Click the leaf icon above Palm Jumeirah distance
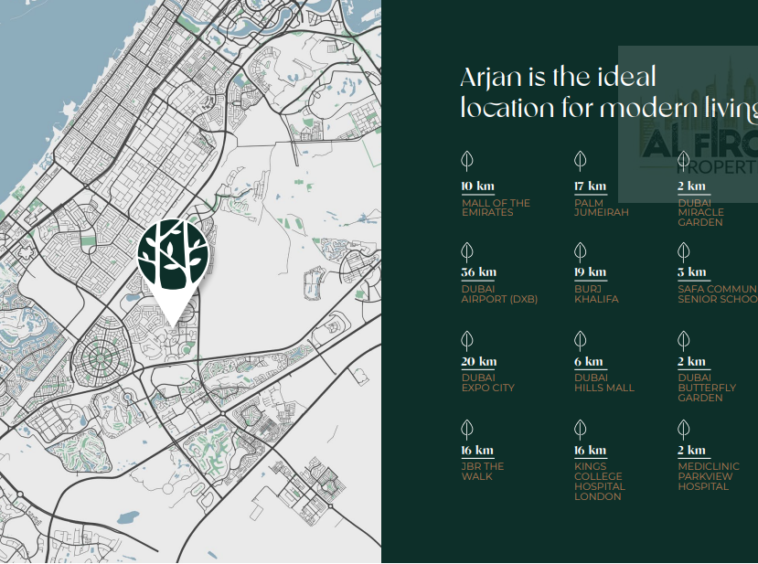 point(580,161)
